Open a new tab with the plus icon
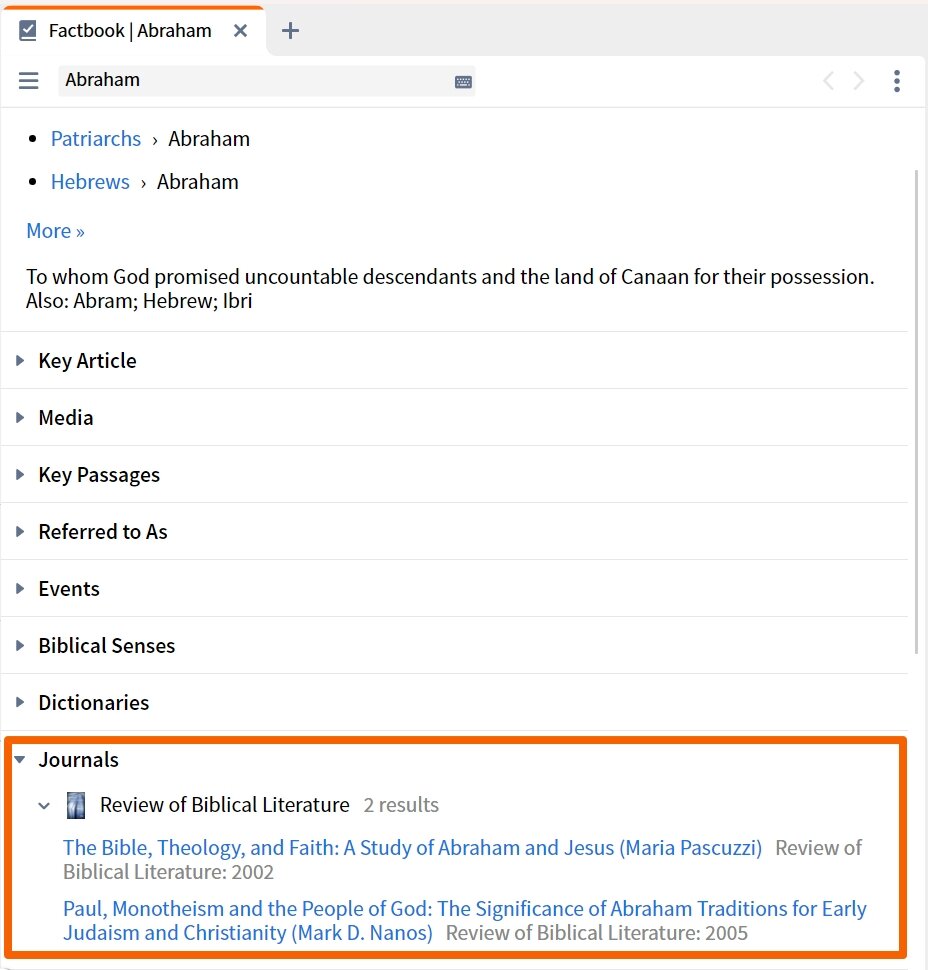 coord(290,31)
